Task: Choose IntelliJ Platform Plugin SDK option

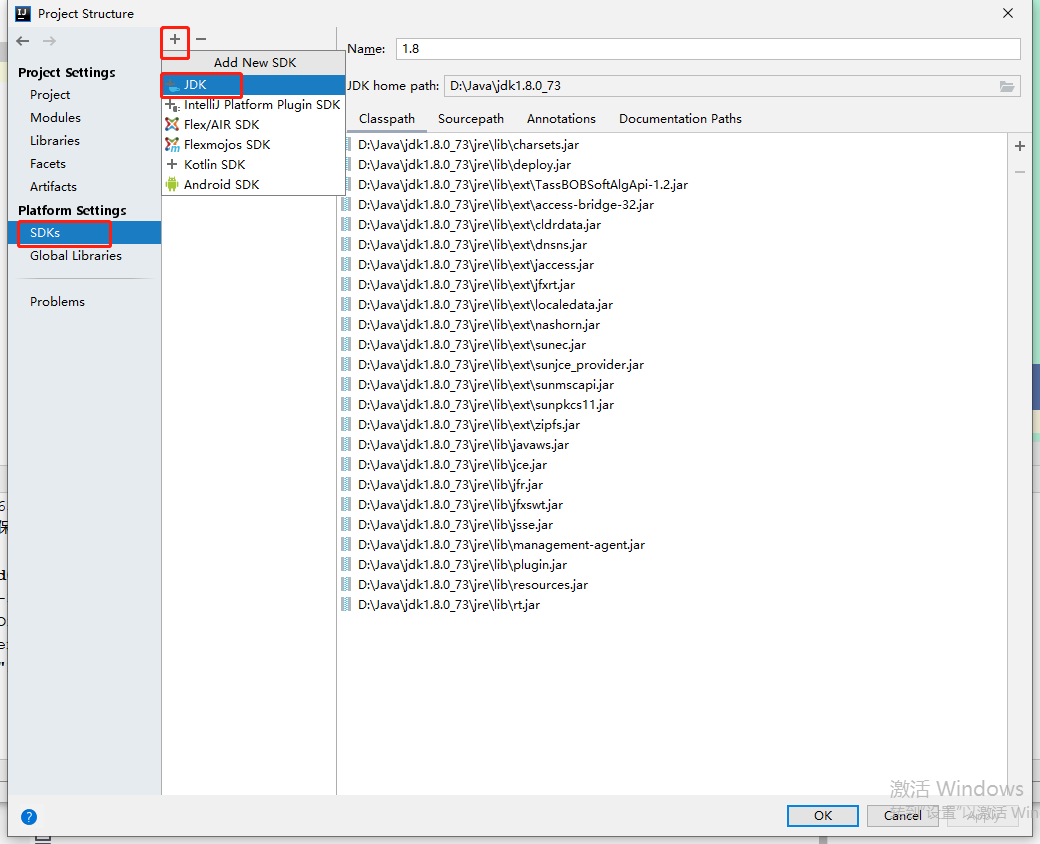Action: [x=253, y=105]
